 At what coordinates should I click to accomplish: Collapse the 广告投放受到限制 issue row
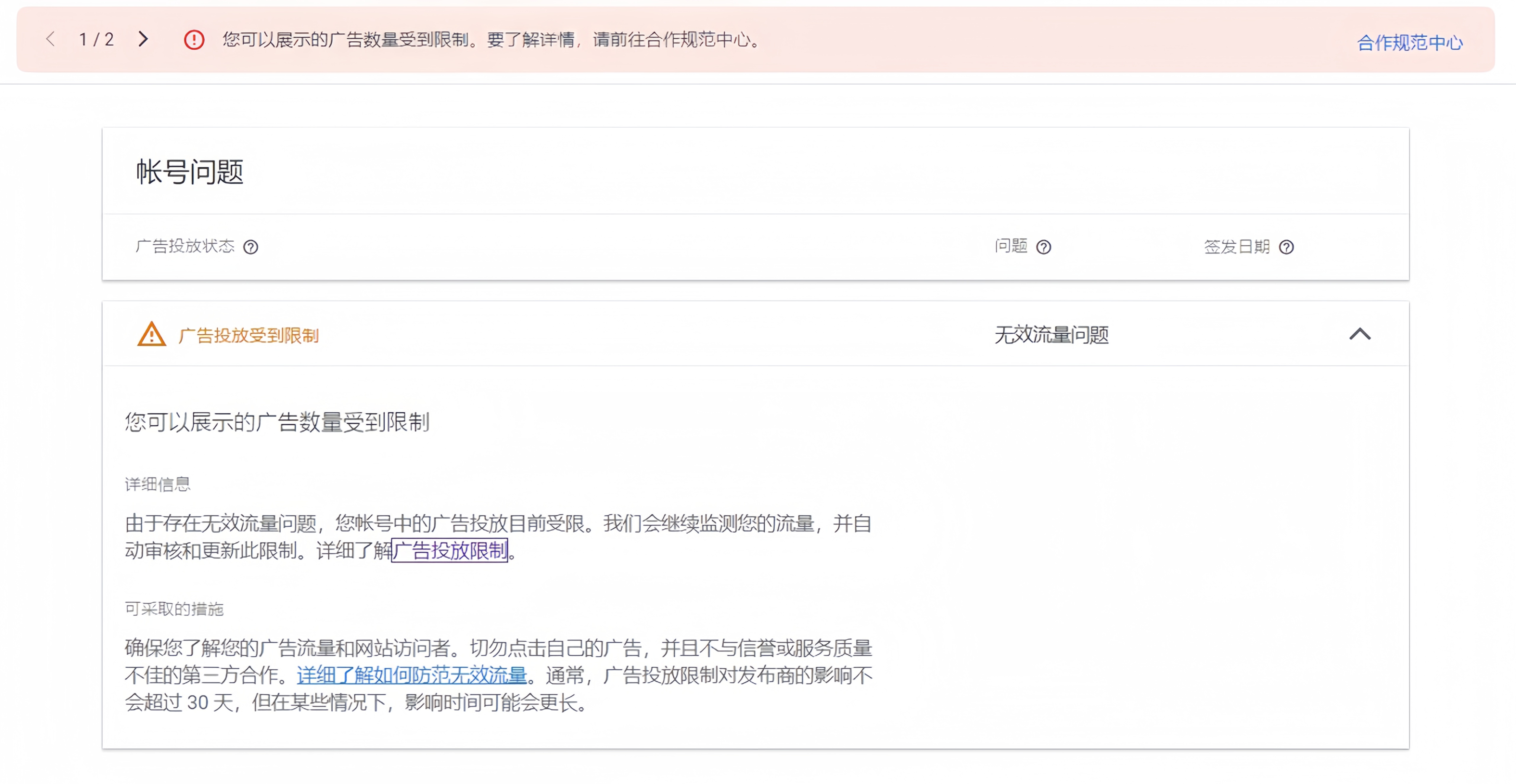coord(1360,334)
